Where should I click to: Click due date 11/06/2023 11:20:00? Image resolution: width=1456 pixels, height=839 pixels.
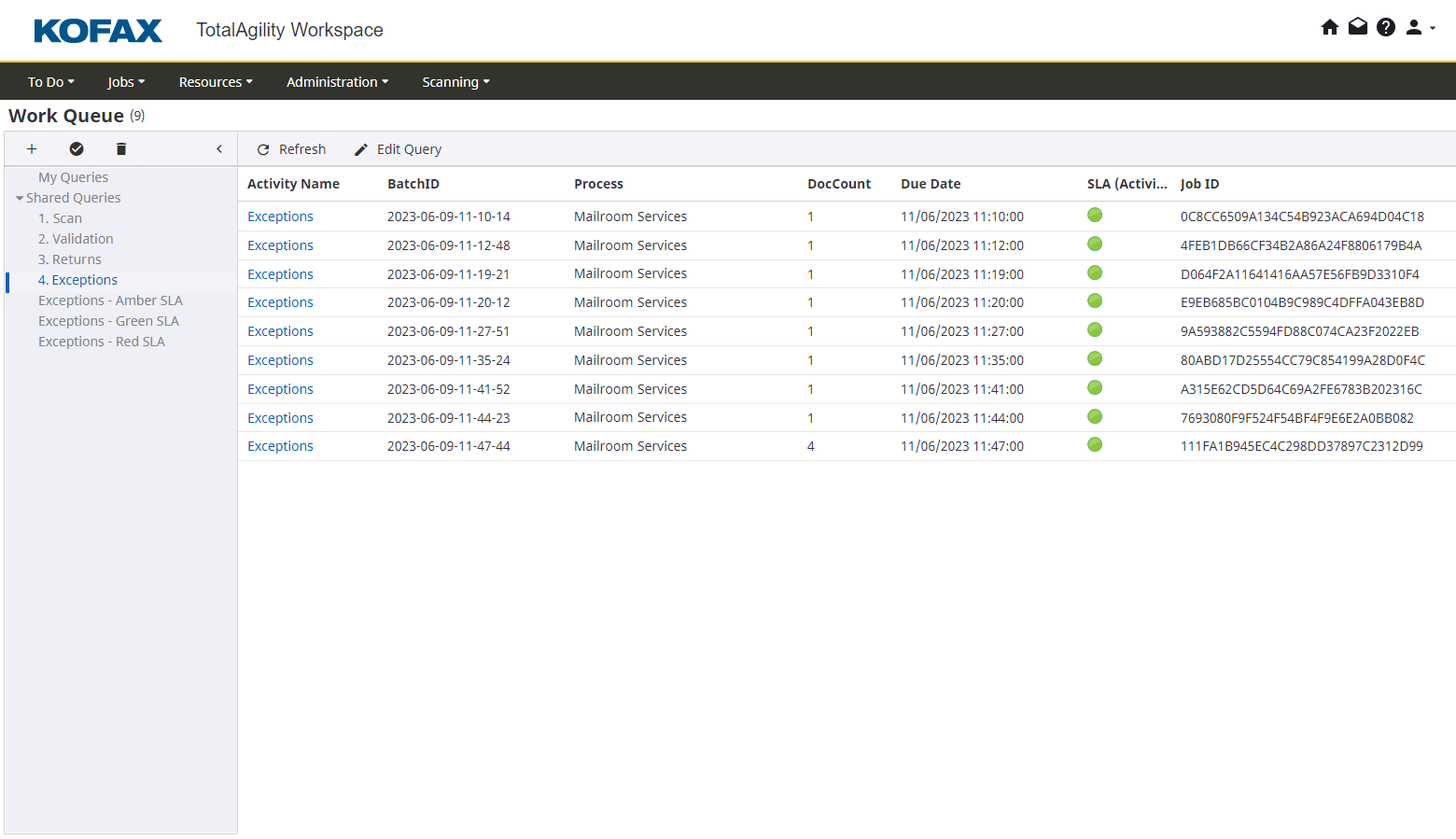(x=962, y=302)
